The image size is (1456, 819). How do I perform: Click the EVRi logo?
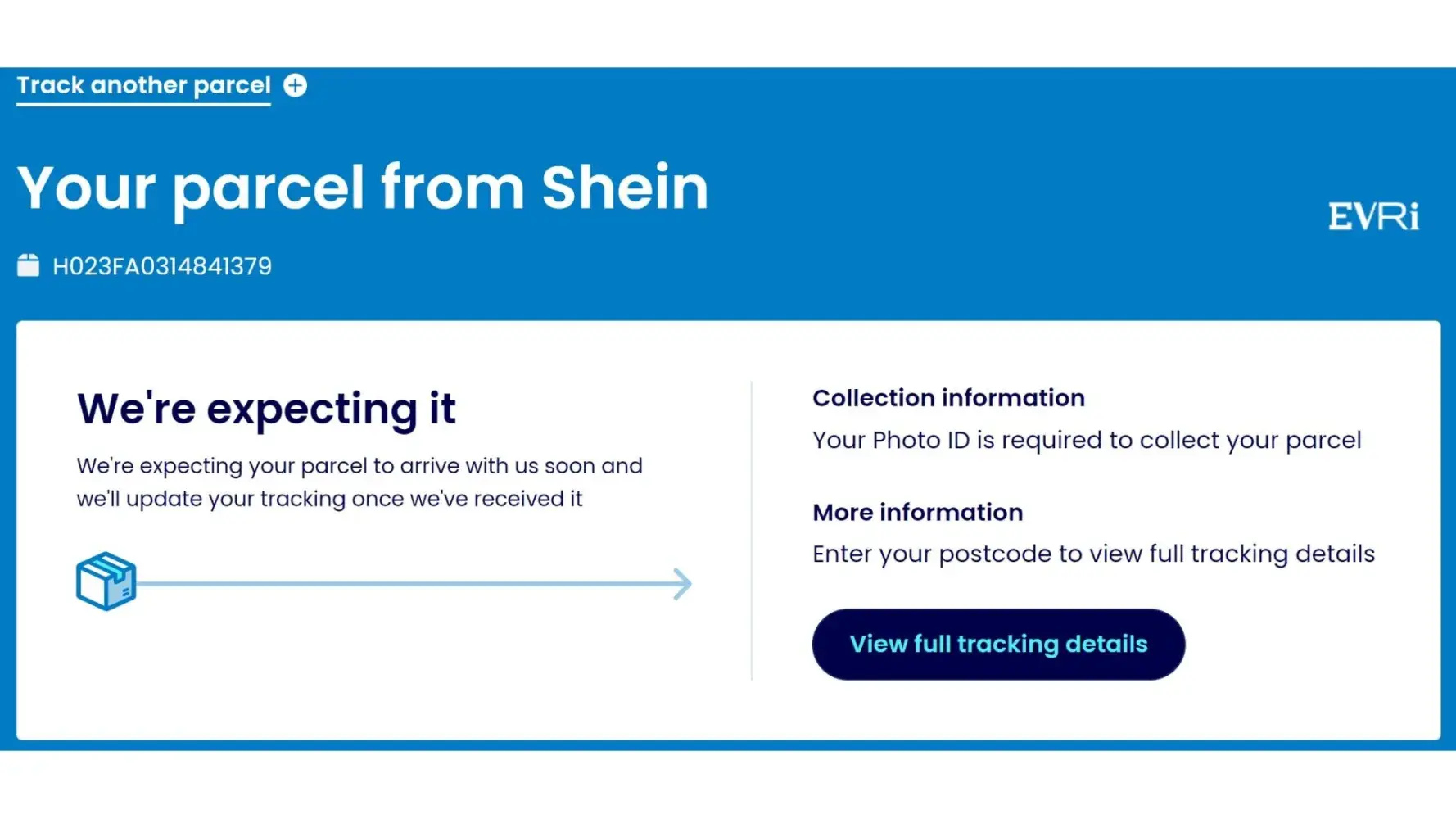point(1373,217)
